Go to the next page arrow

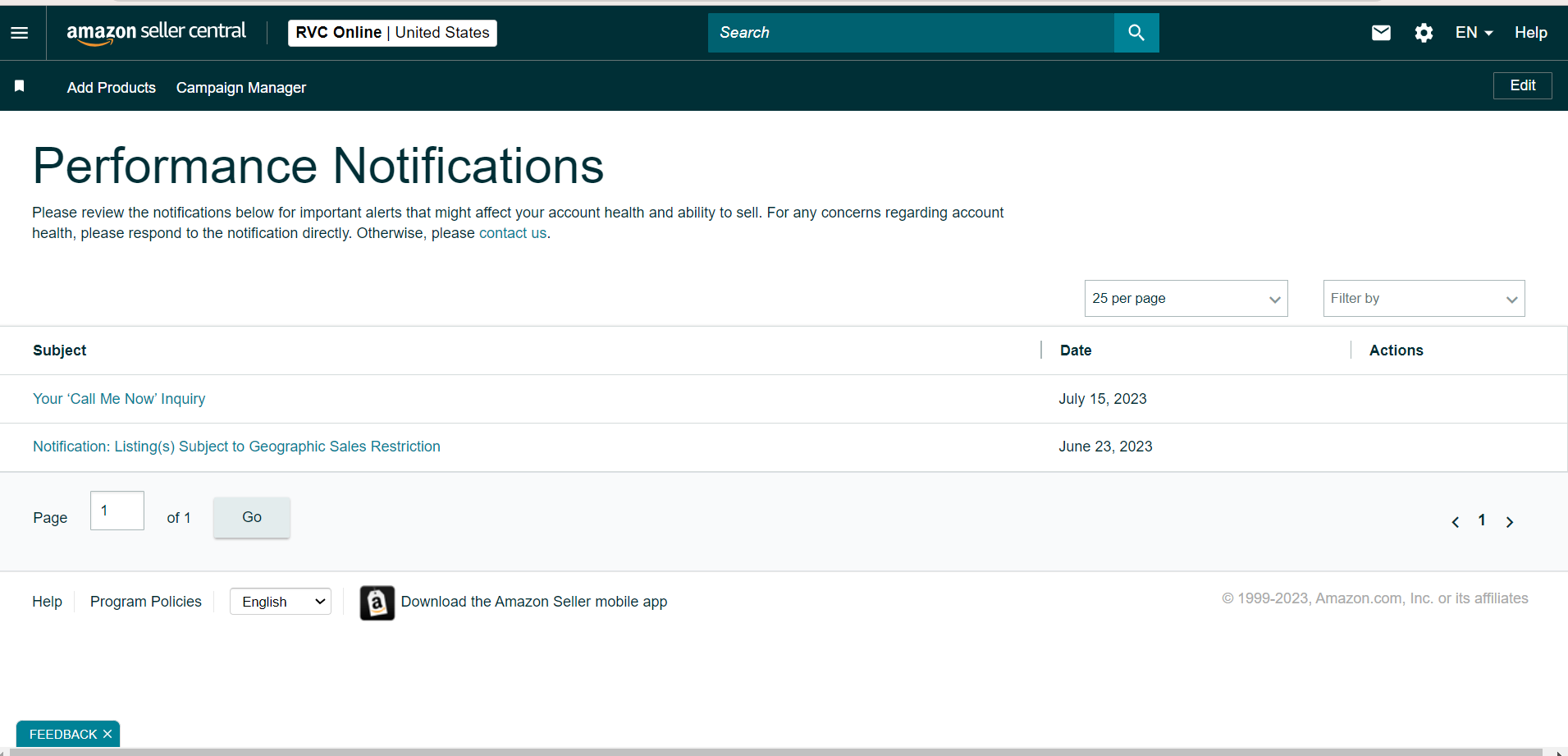[x=1510, y=522]
